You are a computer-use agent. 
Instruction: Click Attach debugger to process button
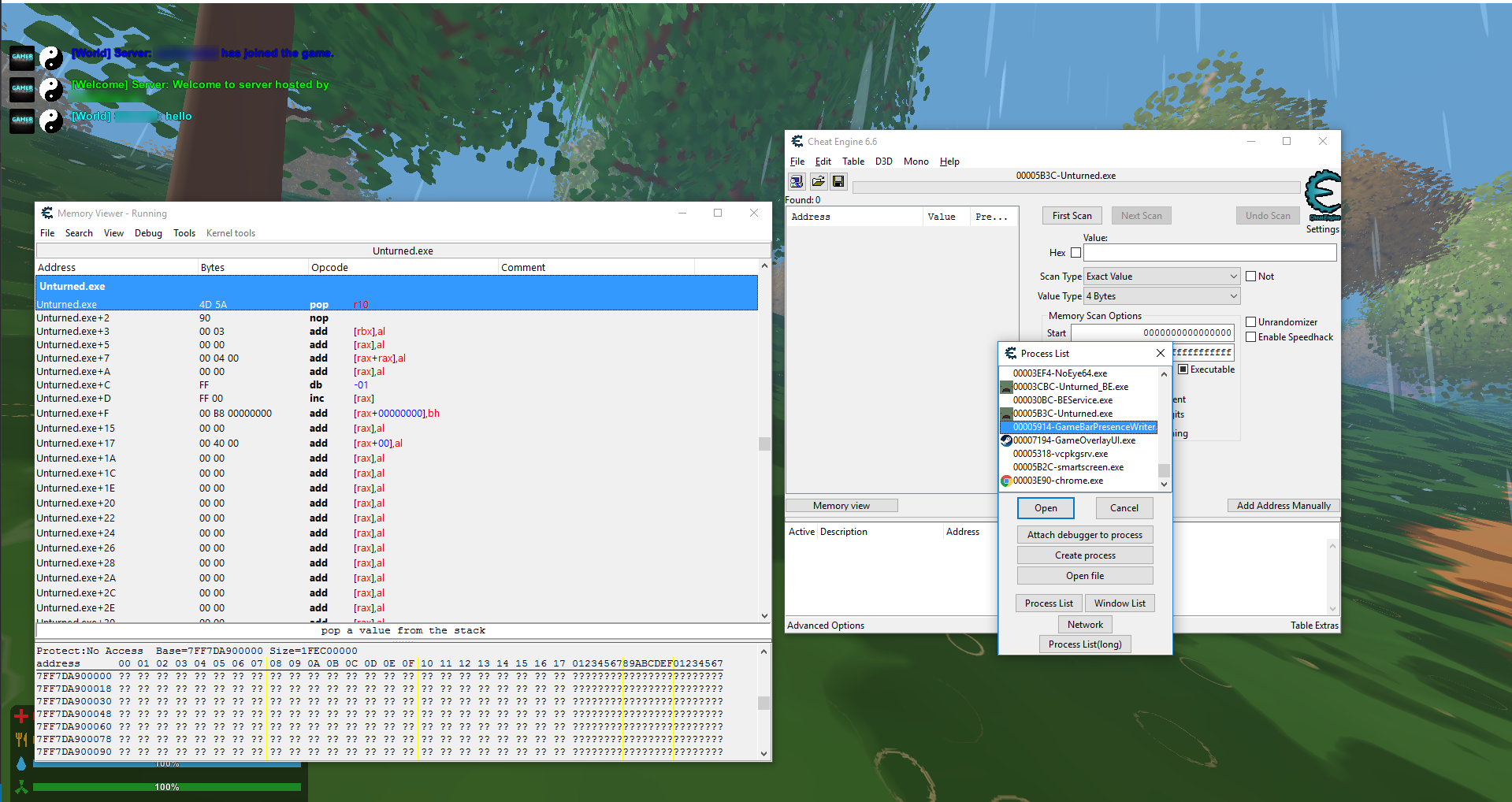click(x=1085, y=535)
